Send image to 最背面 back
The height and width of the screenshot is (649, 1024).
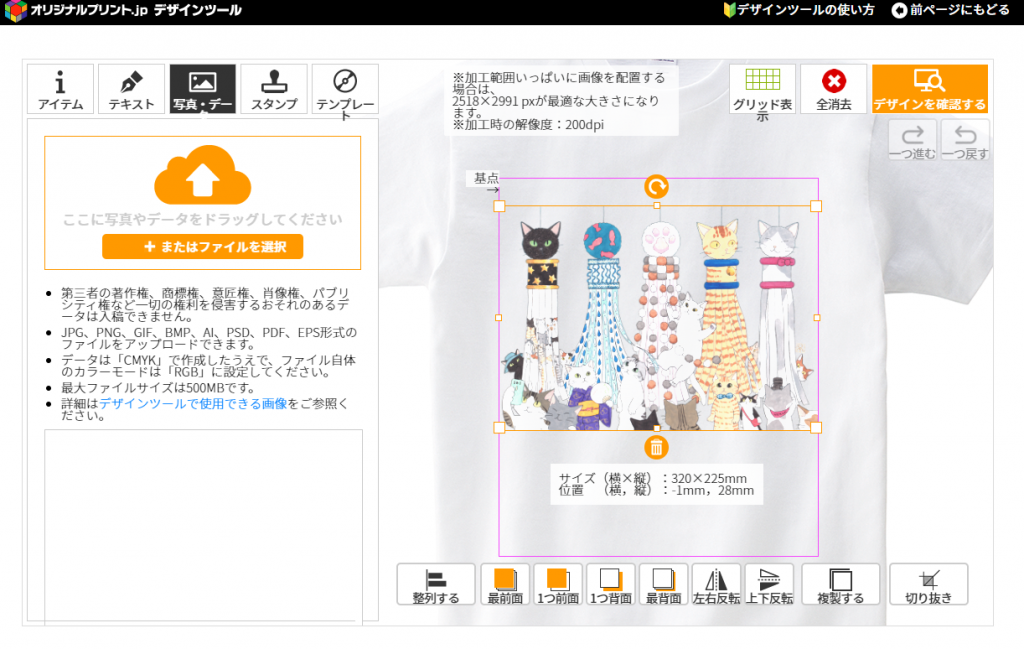click(x=664, y=584)
